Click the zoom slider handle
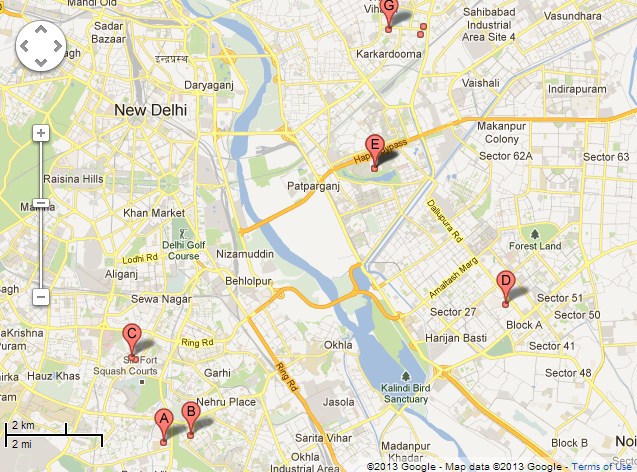Screen dimensions: 637x472 click(41, 203)
